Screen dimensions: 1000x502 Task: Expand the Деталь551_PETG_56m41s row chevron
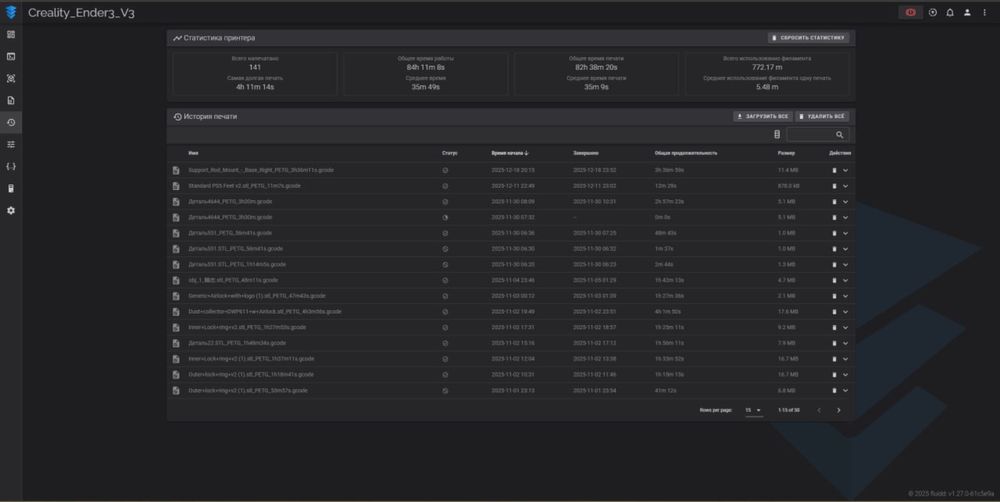[846, 233]
